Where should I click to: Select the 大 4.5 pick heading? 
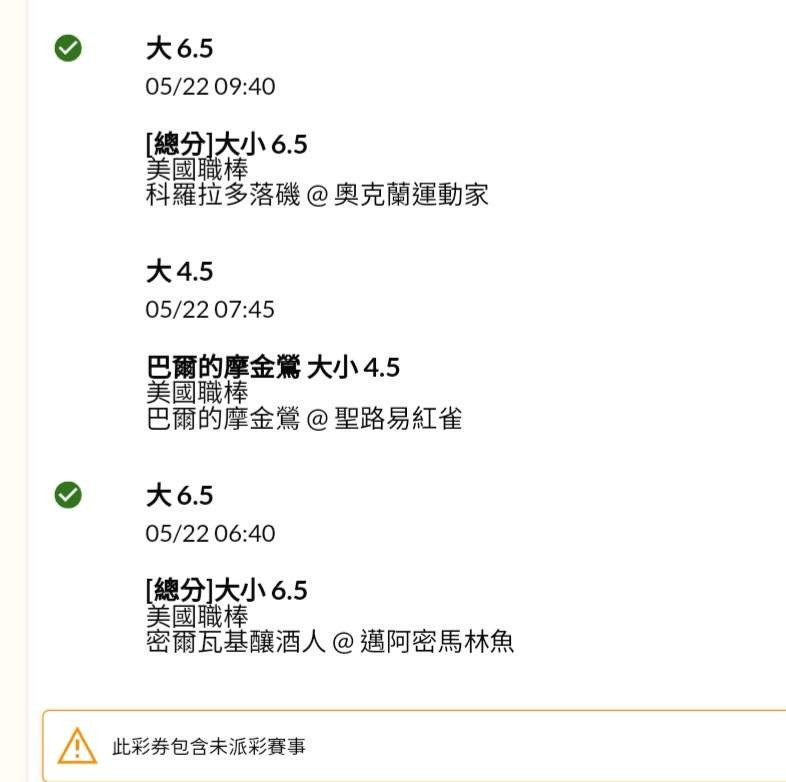click(179, 271)
